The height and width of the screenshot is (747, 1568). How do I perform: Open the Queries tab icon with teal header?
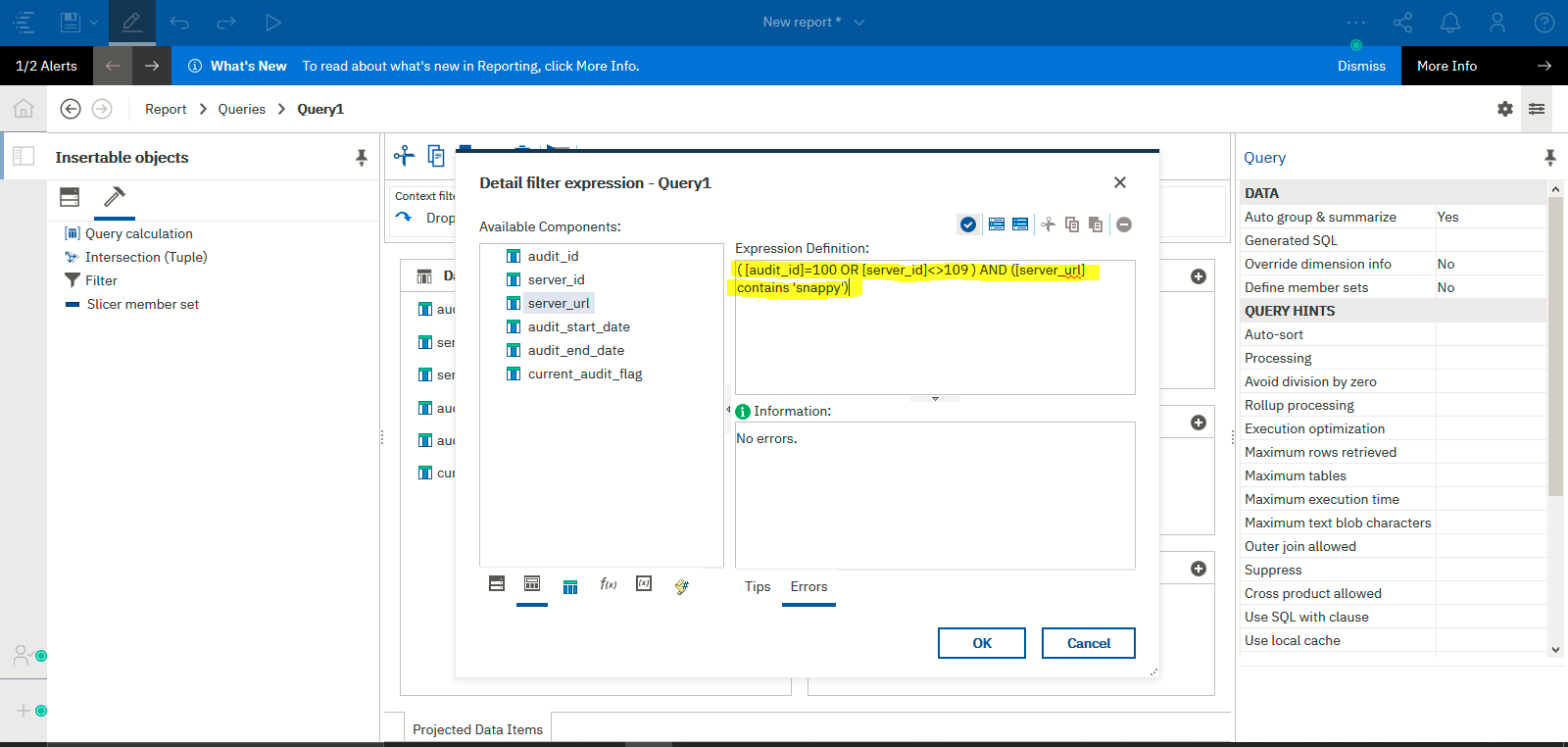pyautogui.click(x=570, y=586)
